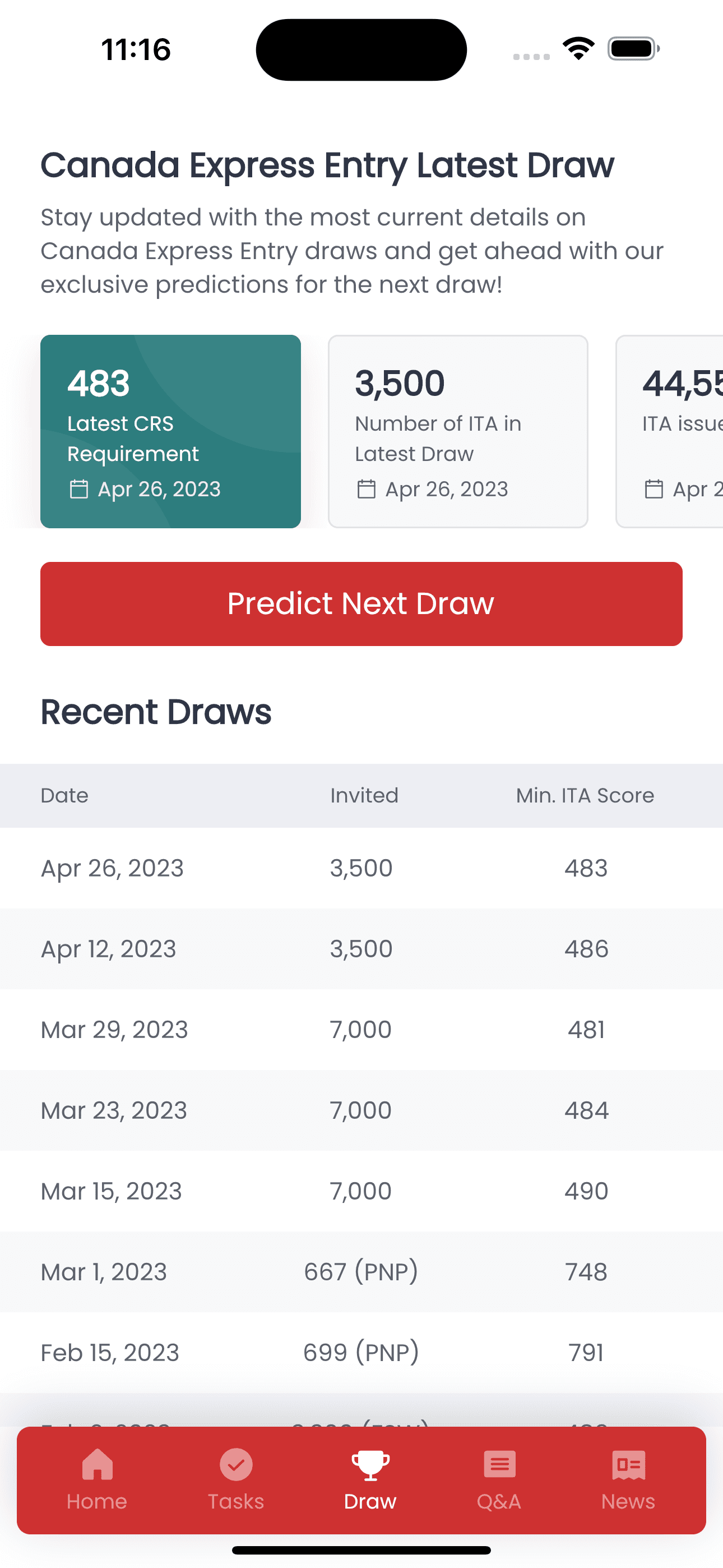Viewport: 723px width, 1568px height.
Task: Open the Feb 15, 2023 draw row
Action: click(361, 1352)
